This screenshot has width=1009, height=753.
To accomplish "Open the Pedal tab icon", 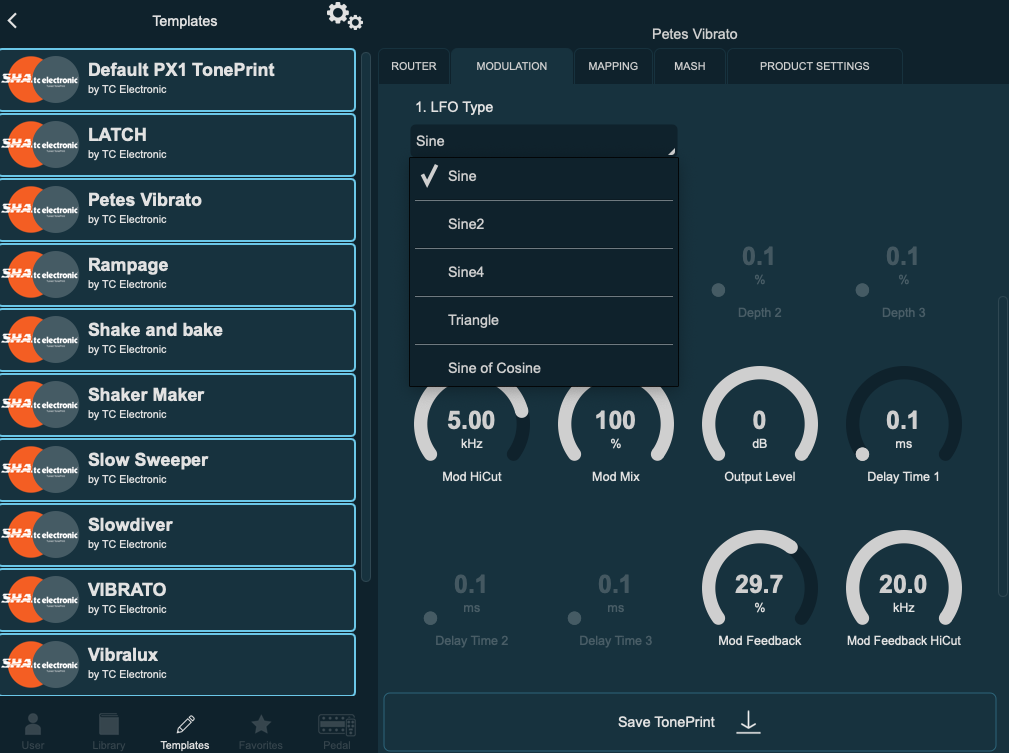I will pos(337,725).
